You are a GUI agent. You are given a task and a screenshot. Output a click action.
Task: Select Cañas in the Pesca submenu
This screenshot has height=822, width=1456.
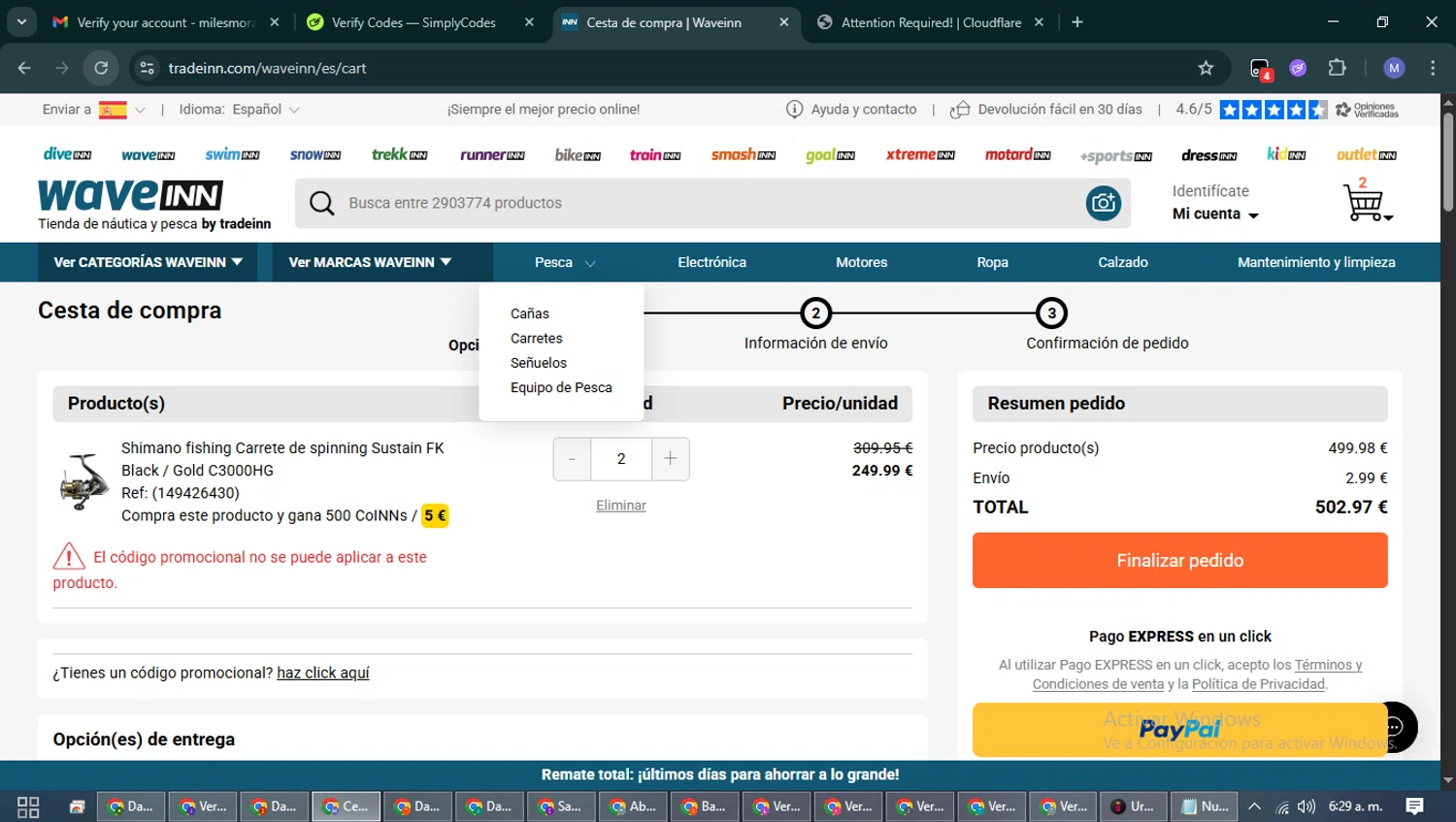pyautogui.click(x=530, y=313)
